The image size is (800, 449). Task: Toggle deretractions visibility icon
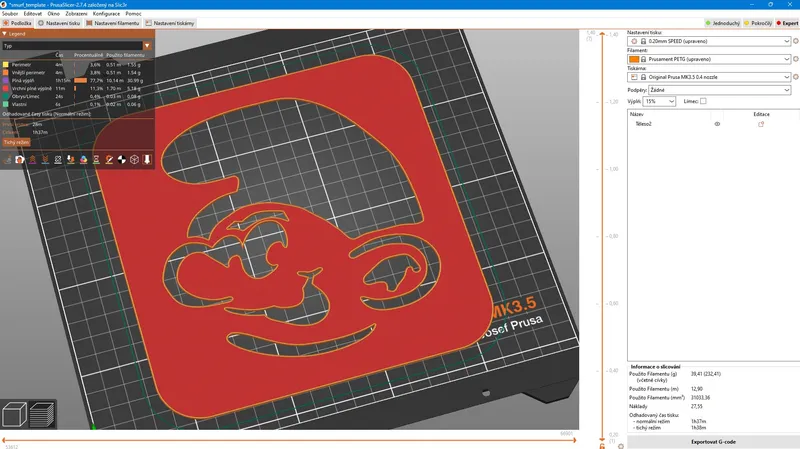[x=45, y=160]
